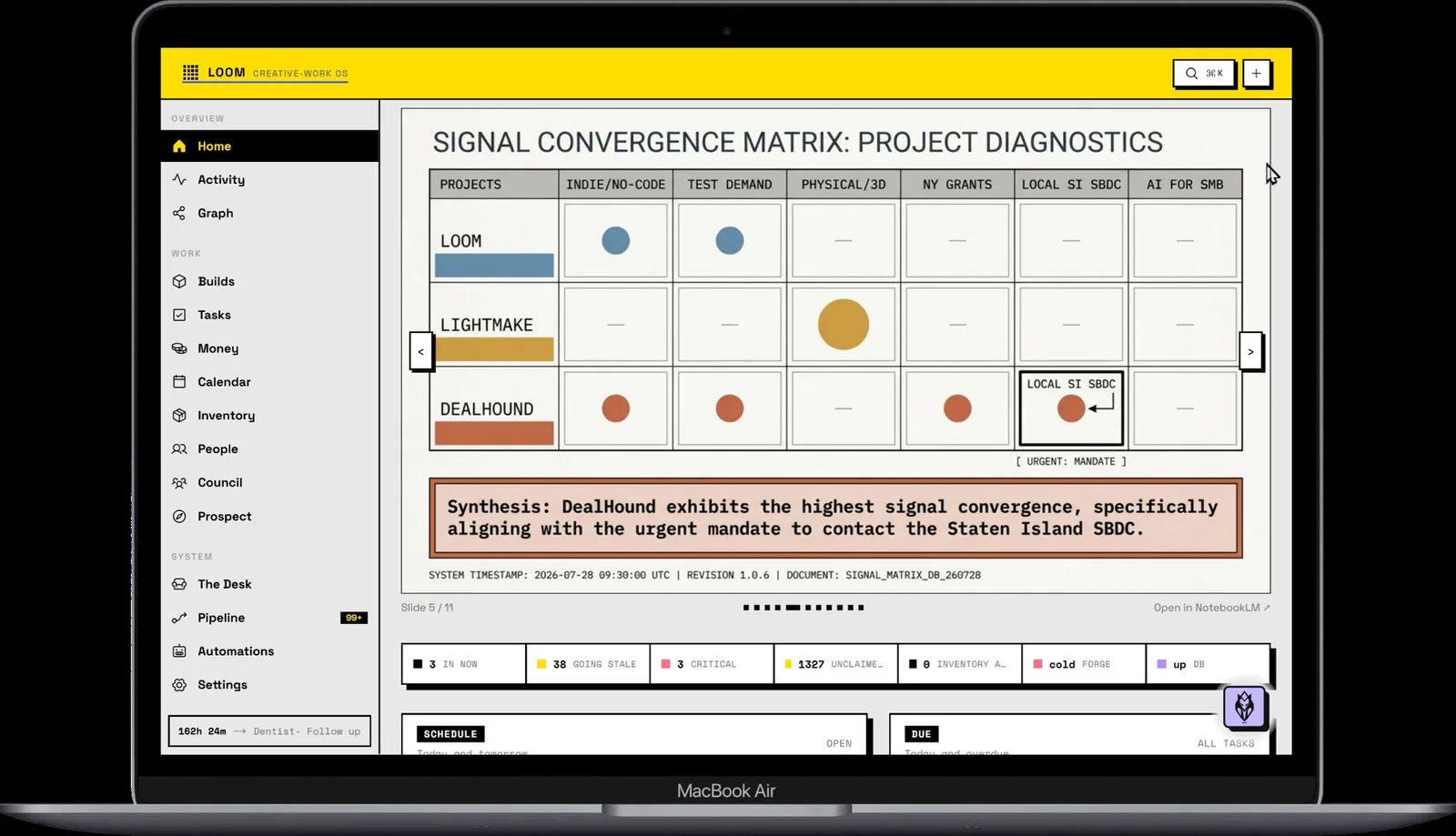Click the 3 CRITICAL stat chip
The height and width of the screenshot is (836, 1456).
coord(712,664)
